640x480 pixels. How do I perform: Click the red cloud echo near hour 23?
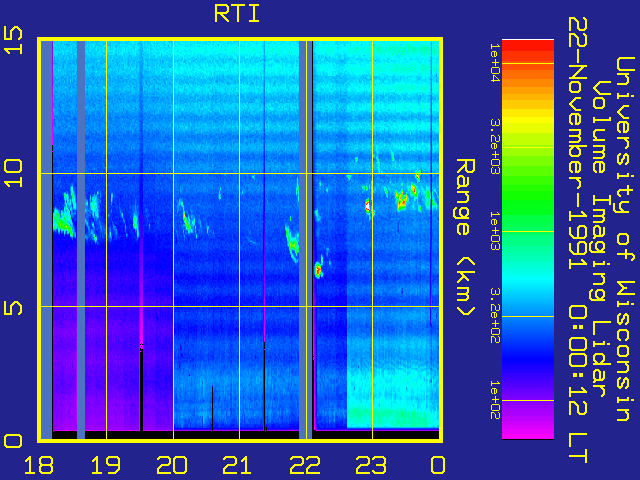click(x=369, y=206)
